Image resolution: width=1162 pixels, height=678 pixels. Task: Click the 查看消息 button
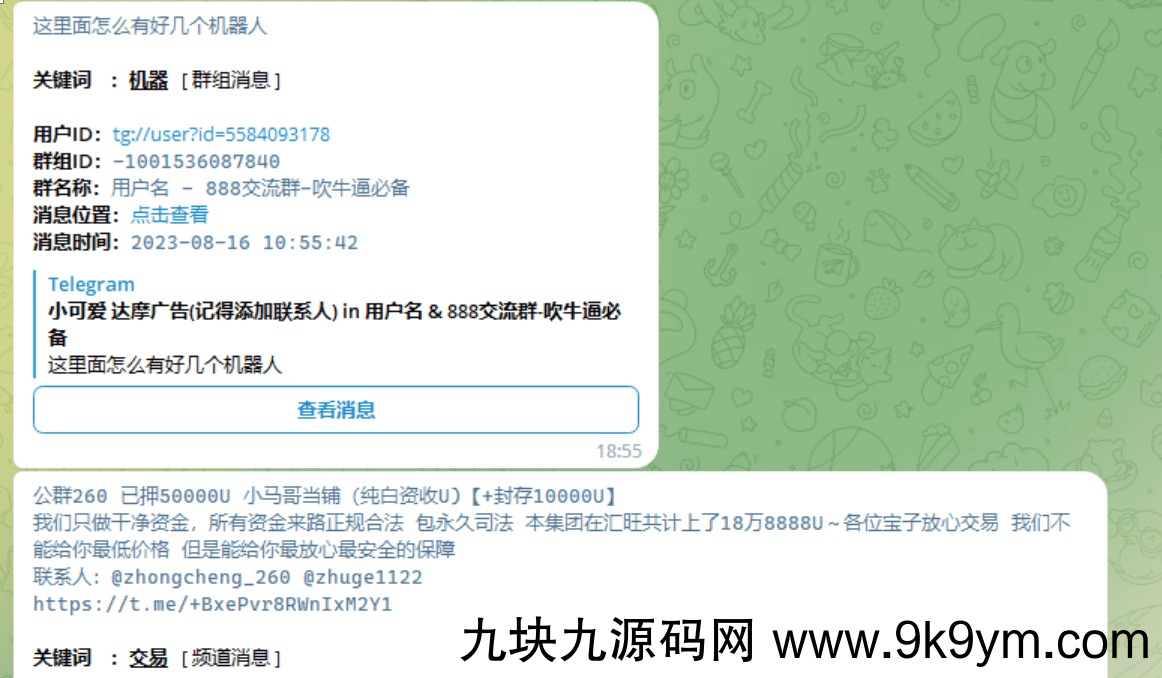[x=336, y=410]
